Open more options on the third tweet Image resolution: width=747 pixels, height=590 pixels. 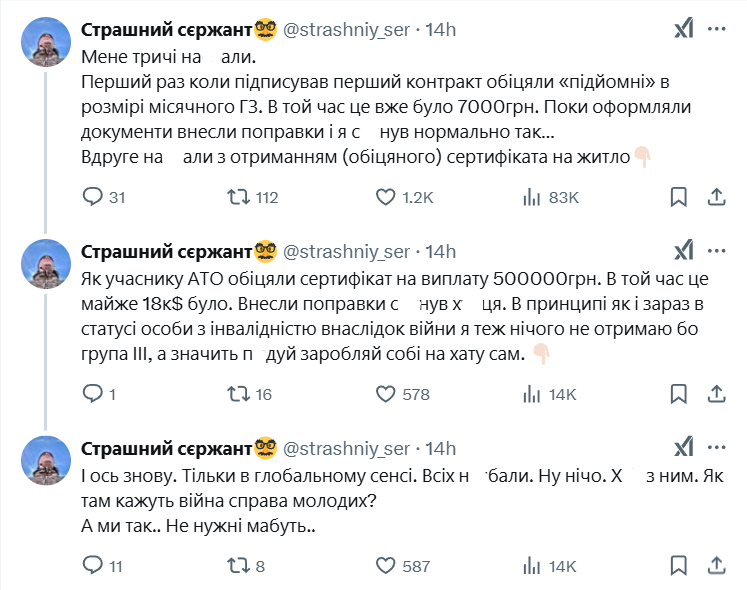[x=716, y=447]
